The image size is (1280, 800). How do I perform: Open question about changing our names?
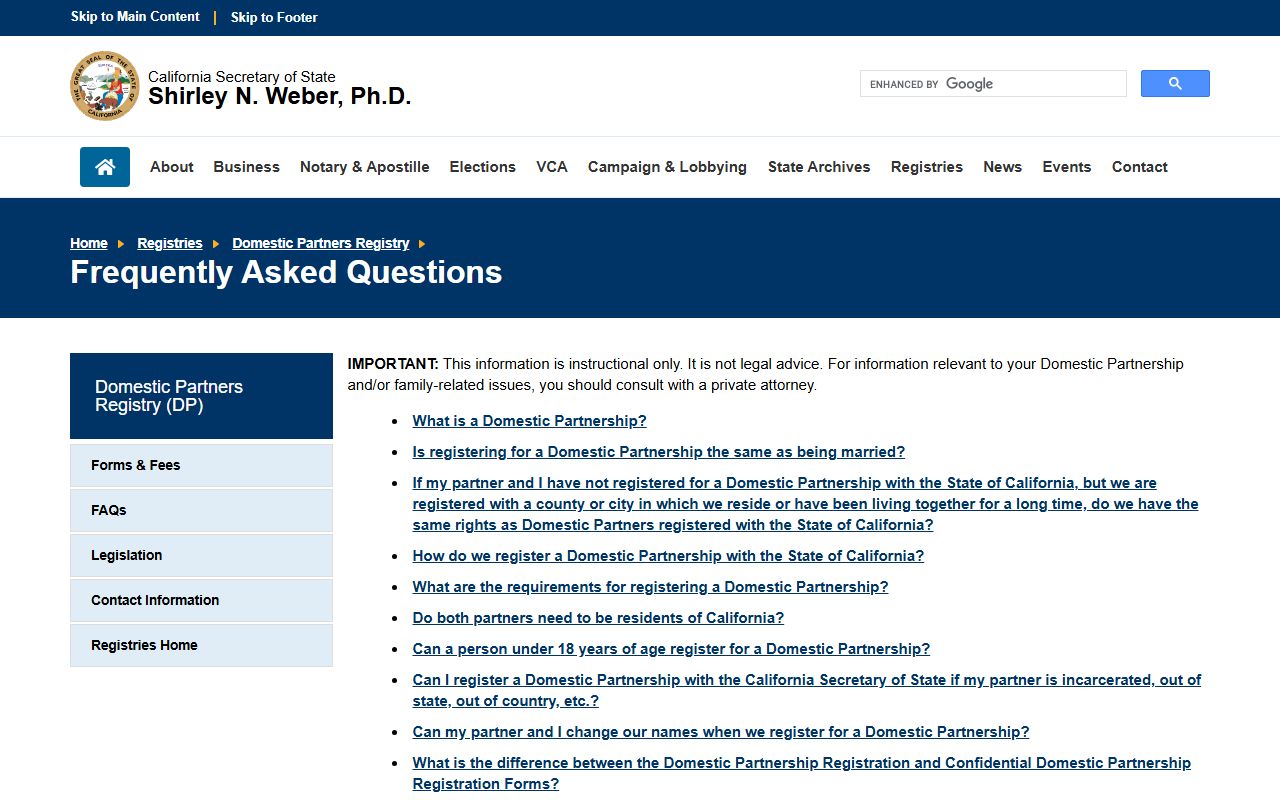[x=721, y=732]
